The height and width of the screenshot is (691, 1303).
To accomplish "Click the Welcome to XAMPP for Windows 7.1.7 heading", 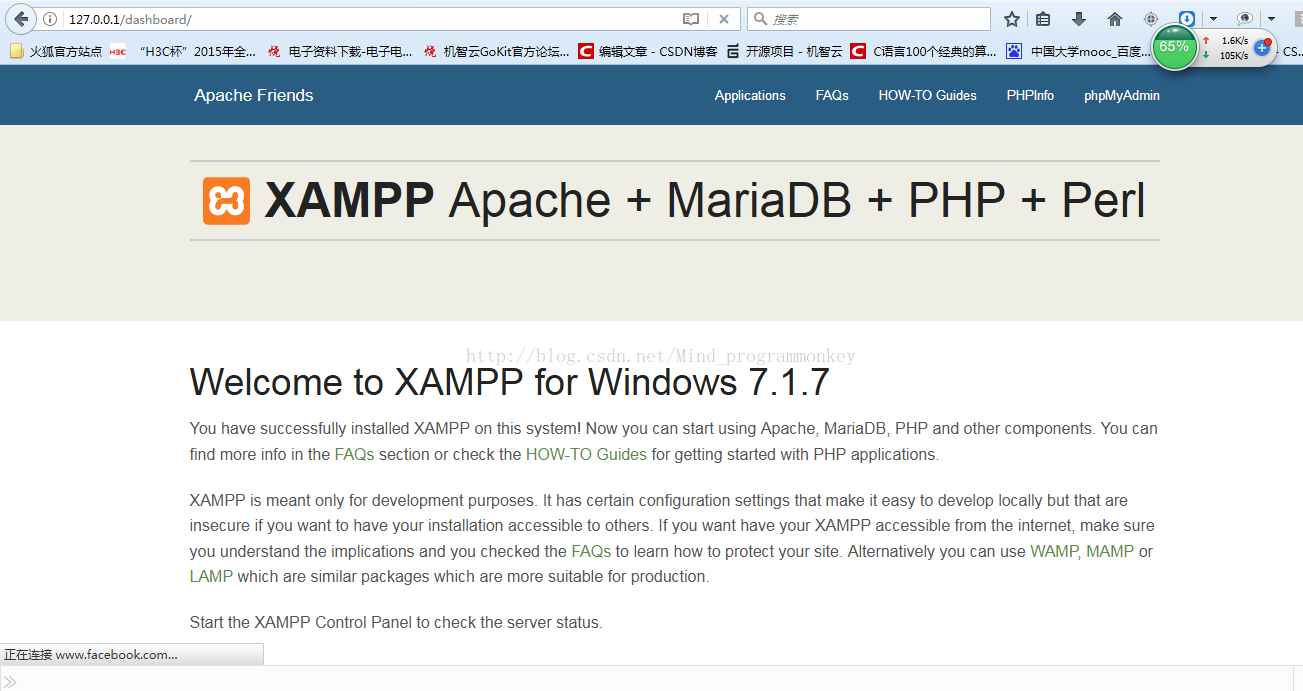I will [509, 382].
